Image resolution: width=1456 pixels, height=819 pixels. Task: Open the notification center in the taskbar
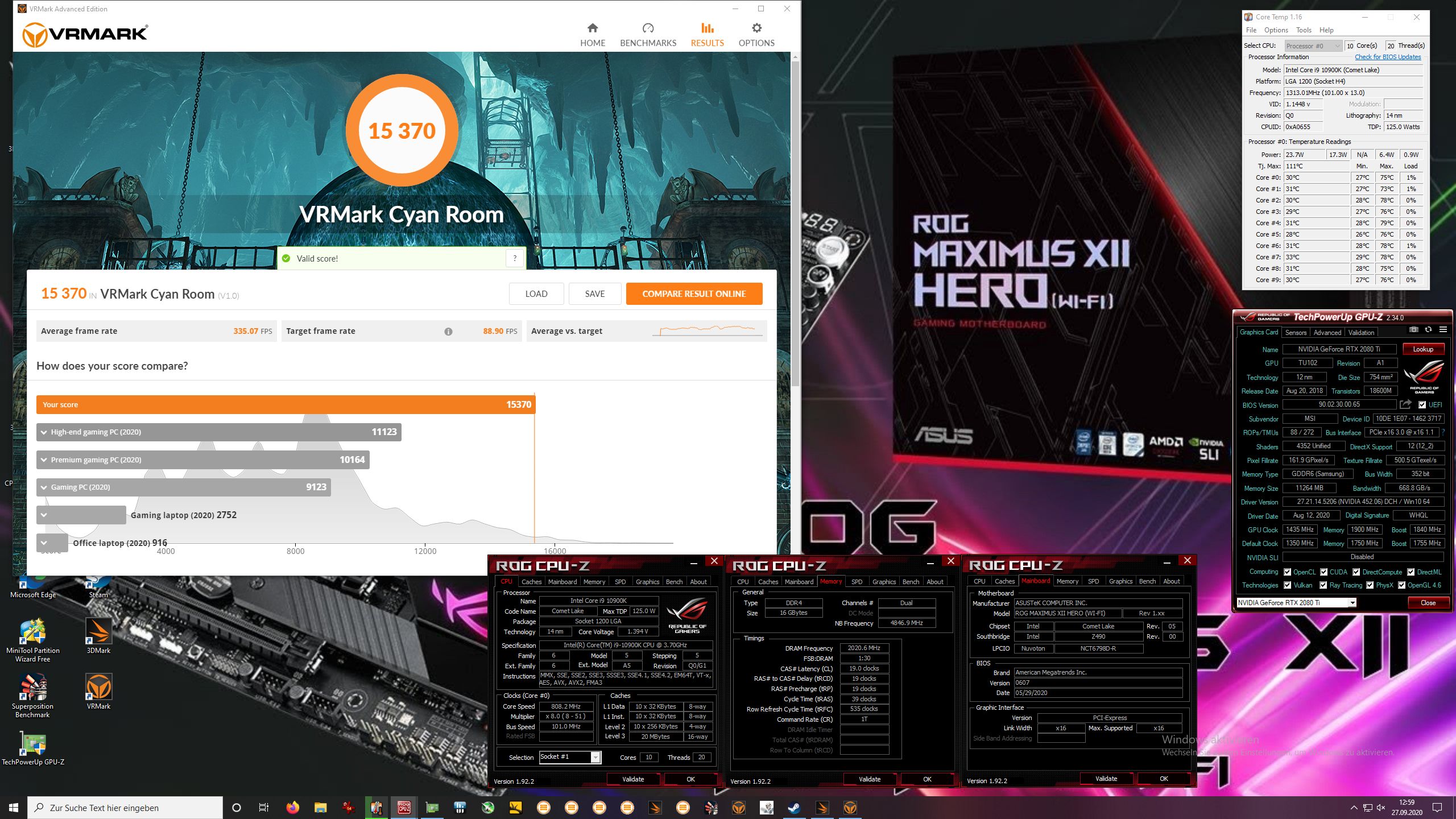coord(1437,808)
